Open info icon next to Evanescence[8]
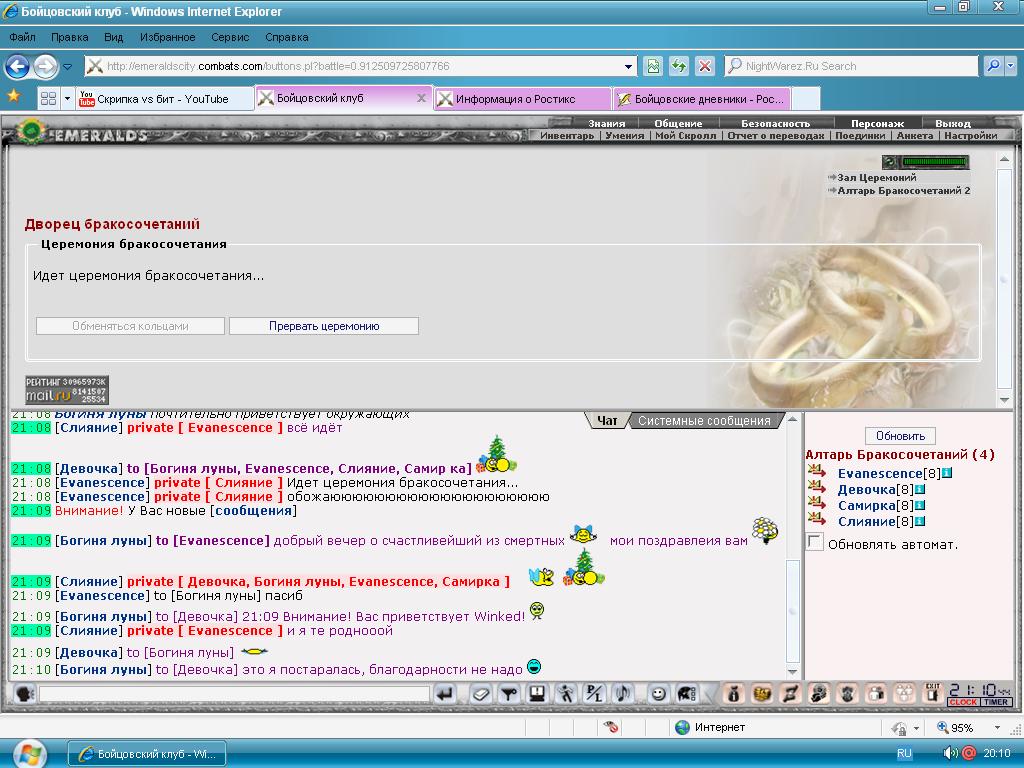 coord(946,473)
